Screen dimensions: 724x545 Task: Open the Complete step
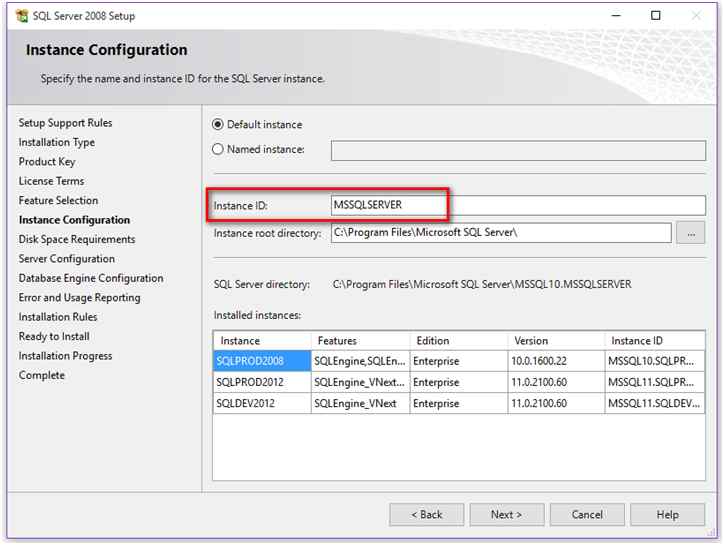coord(42,375)
